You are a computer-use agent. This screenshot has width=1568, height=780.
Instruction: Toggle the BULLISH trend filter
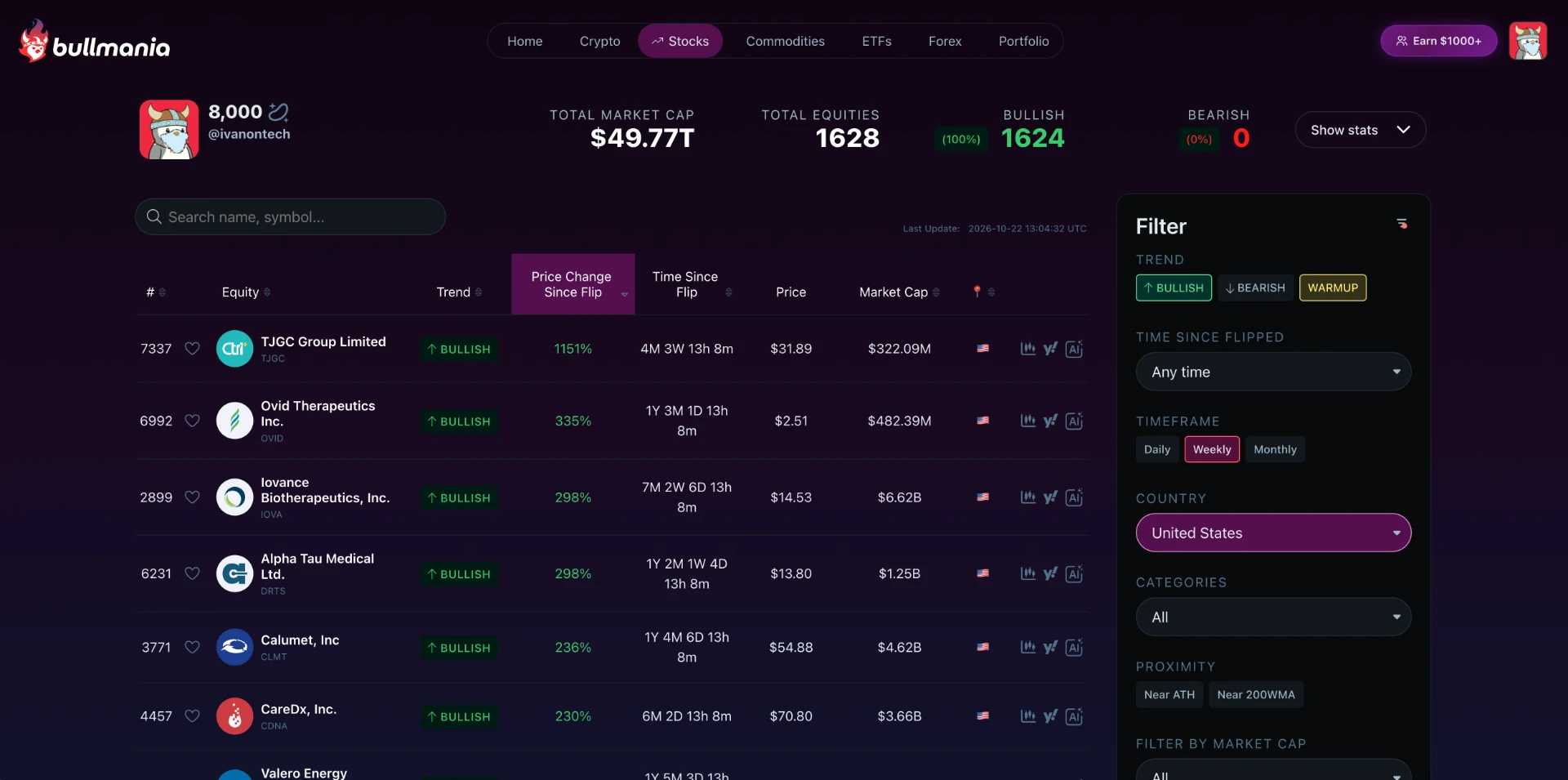click(1174, 287)
